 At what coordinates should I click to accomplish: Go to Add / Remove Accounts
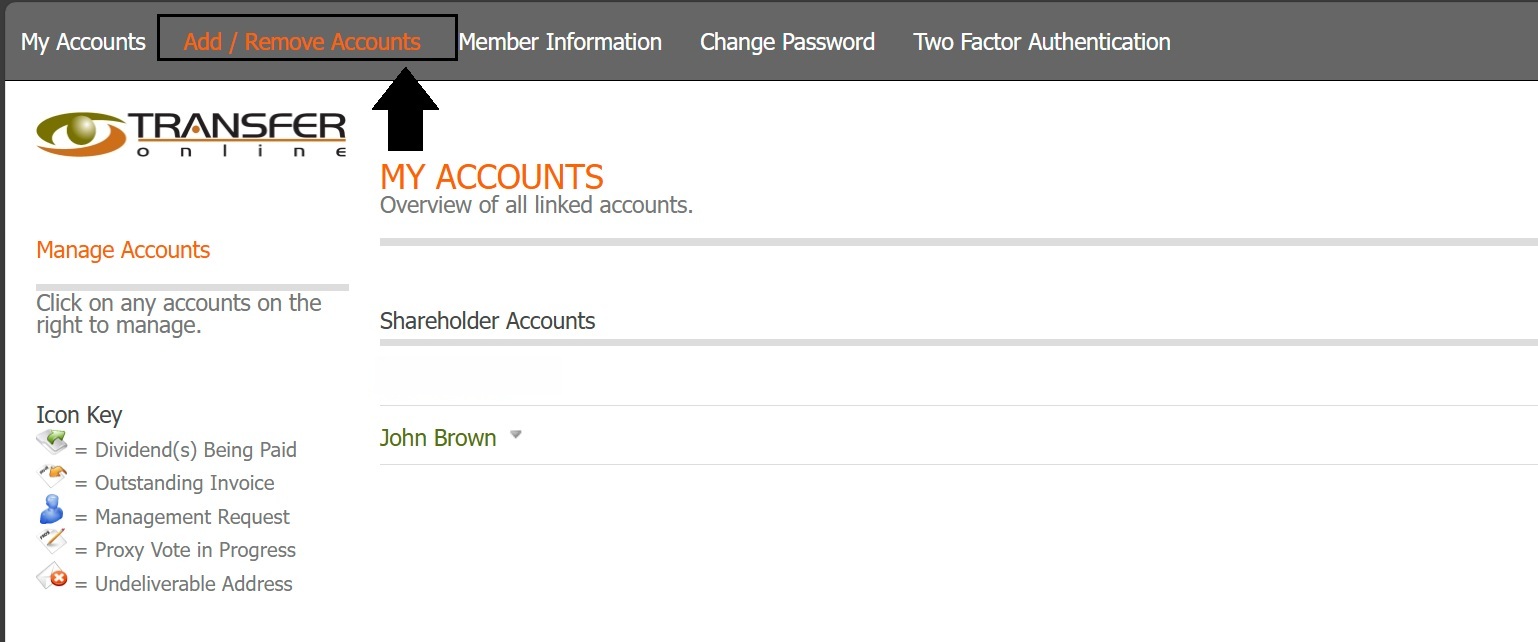pyautogui.click(x=302, y=42)
